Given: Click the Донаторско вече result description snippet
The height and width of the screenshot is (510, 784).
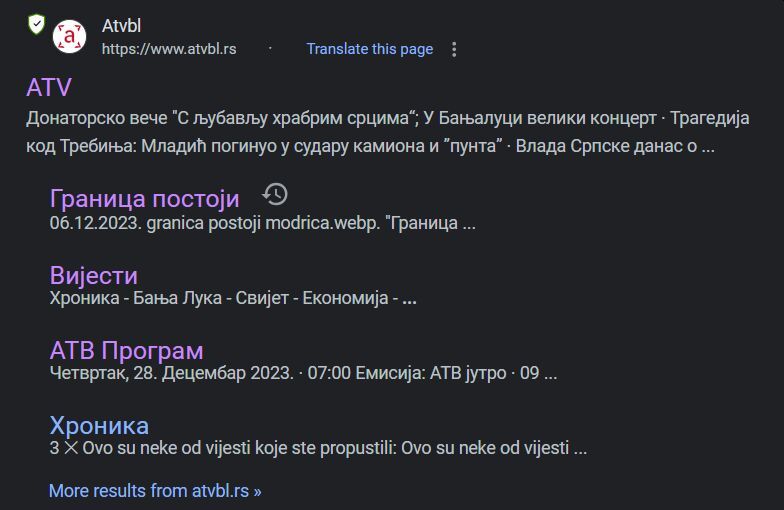Looking at the screenshot, I should 388,132.
